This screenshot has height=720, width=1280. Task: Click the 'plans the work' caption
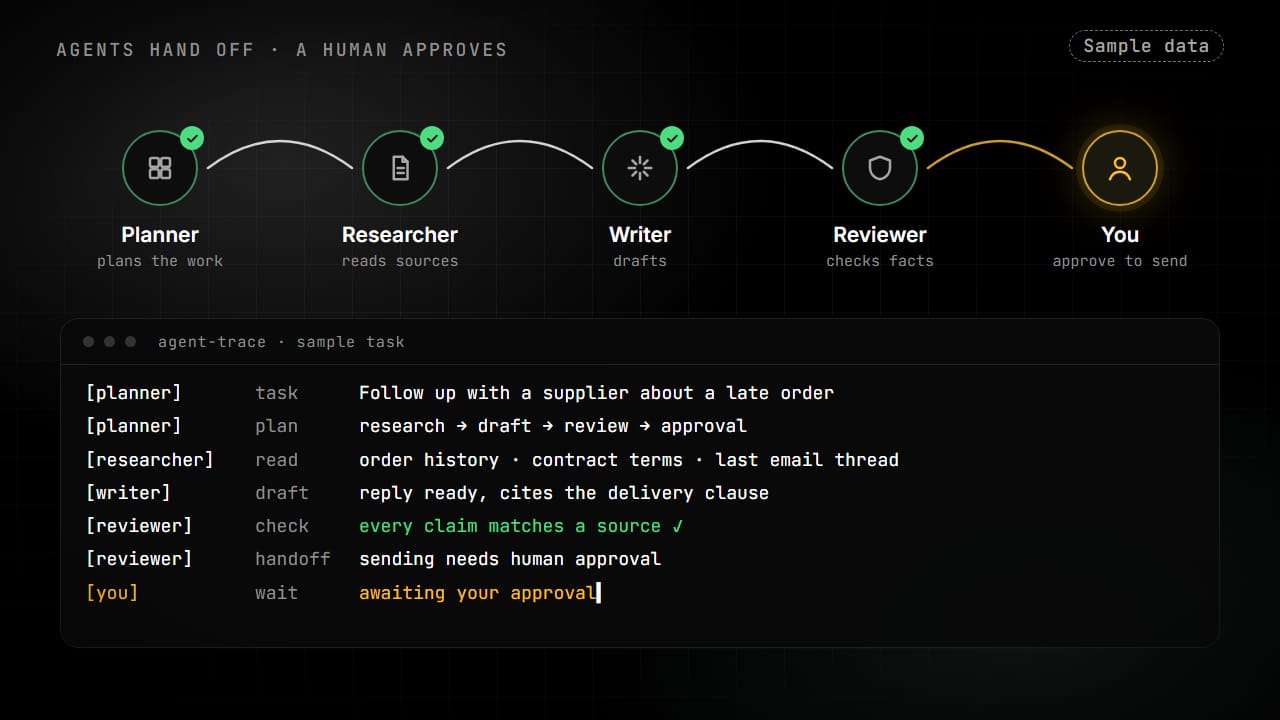[x=160, y=261]
